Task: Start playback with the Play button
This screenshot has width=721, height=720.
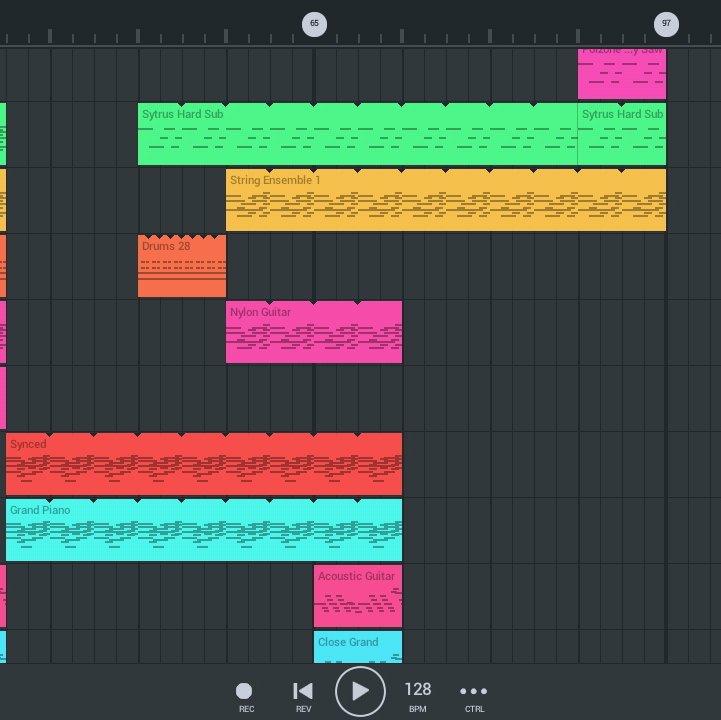Action: (360, 691)
